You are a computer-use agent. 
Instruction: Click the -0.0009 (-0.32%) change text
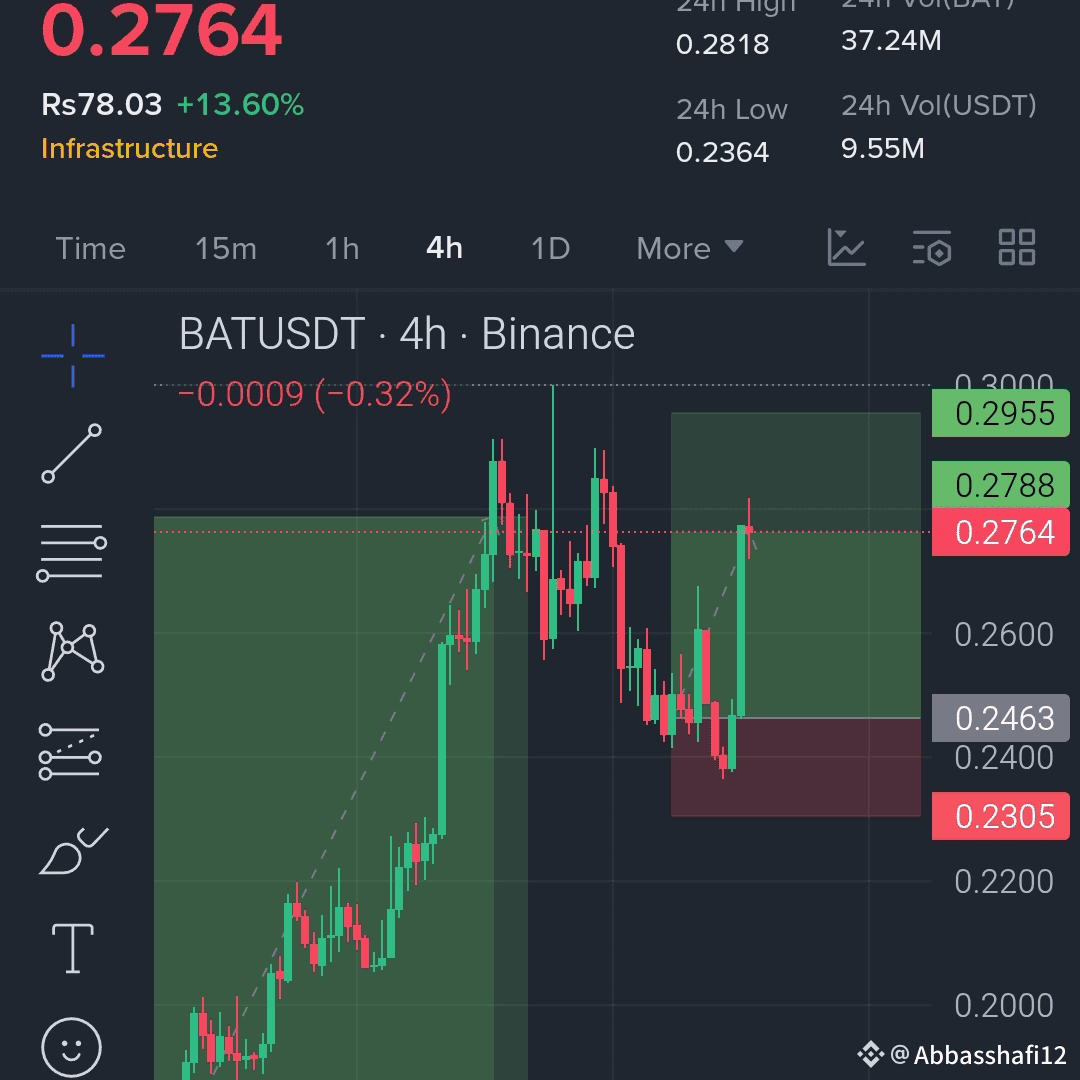[315, 394]
